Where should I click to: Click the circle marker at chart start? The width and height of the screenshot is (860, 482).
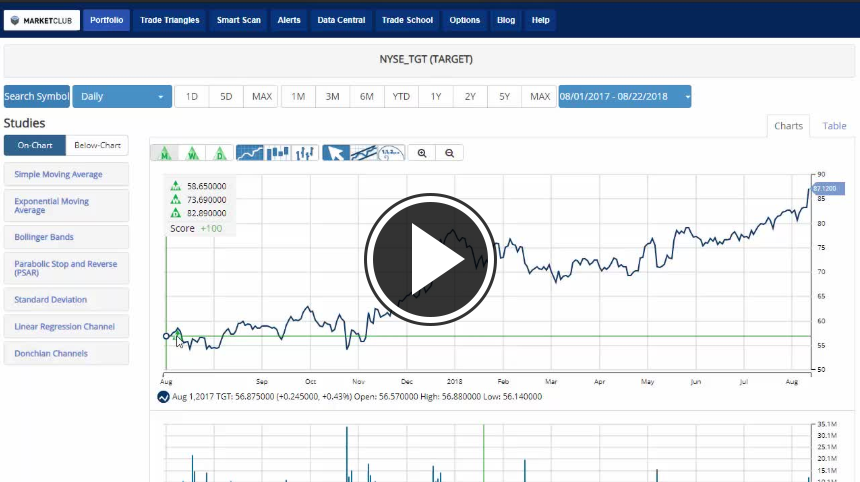click(x=166, y=336)
